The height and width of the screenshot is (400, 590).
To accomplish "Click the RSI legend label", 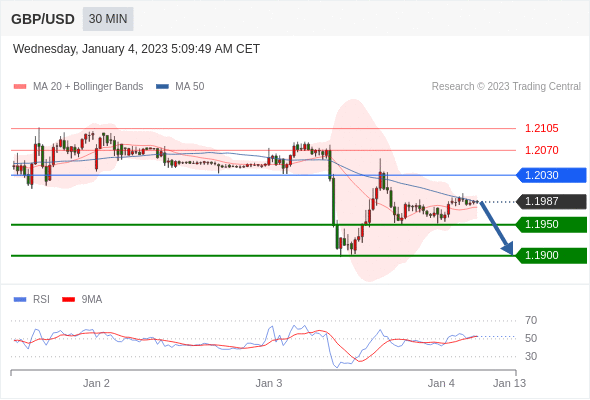I will click(x=41, y=300).
